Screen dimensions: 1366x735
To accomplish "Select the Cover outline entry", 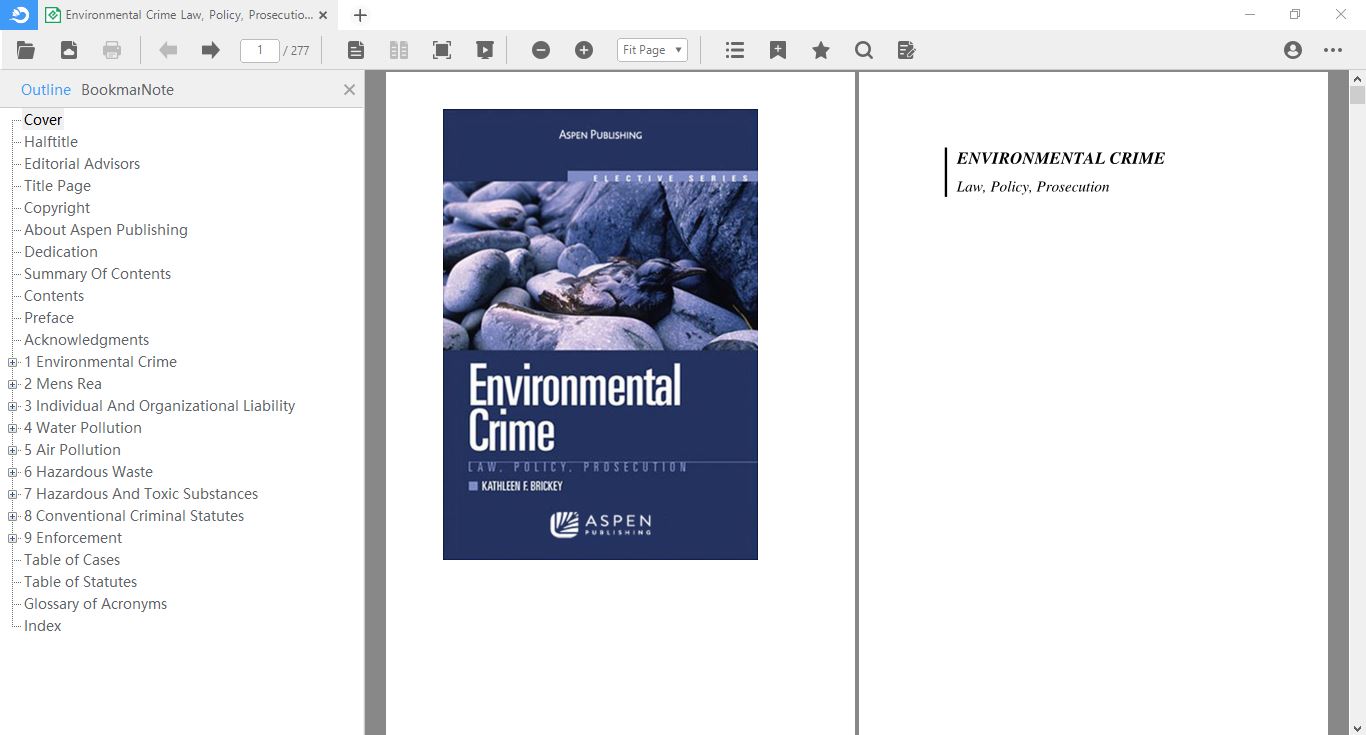I will pyautogui.click(x=43, y=120).
